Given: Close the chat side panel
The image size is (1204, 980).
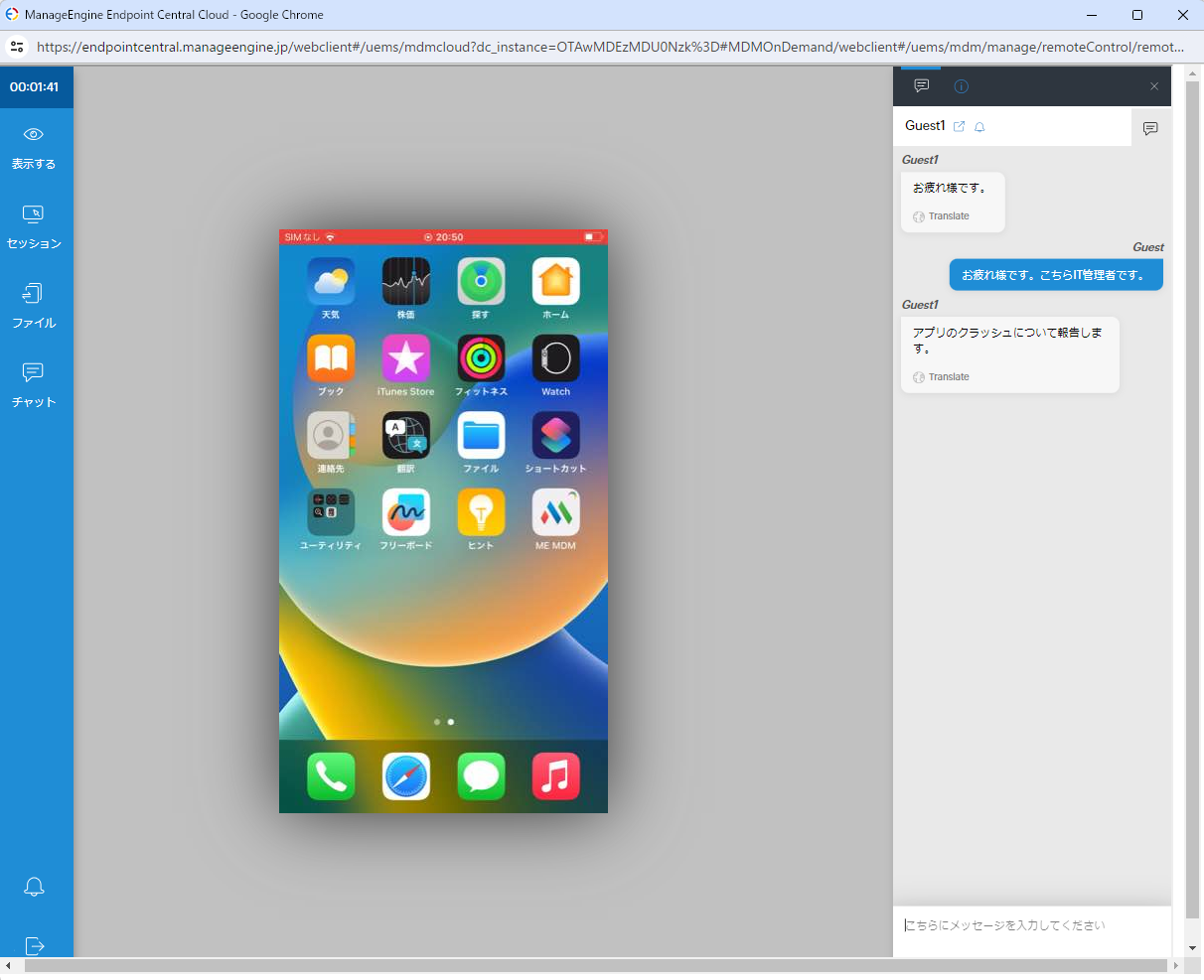Looking at the screenshot, I should [1154, 86].
